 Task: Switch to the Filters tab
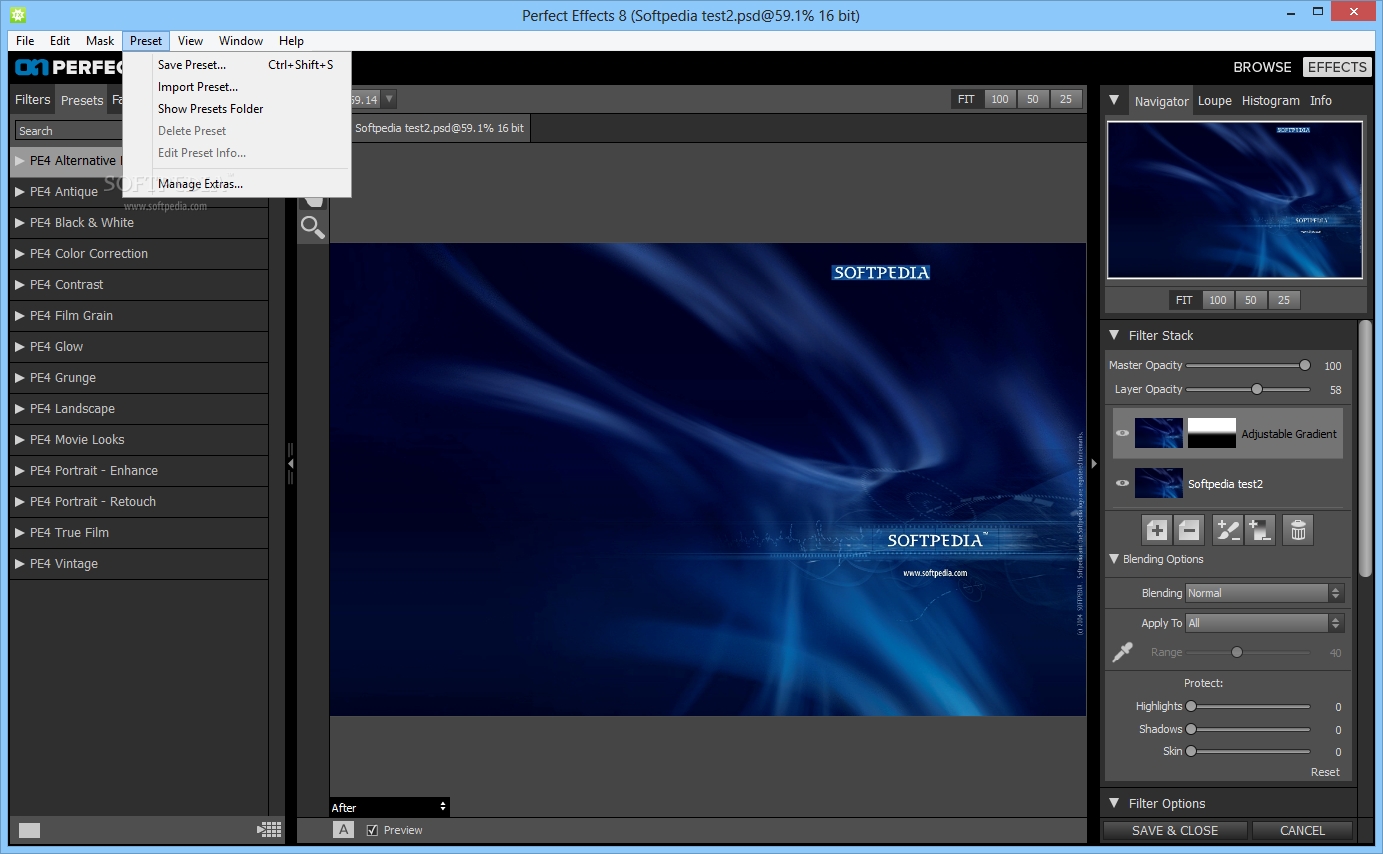32,100
